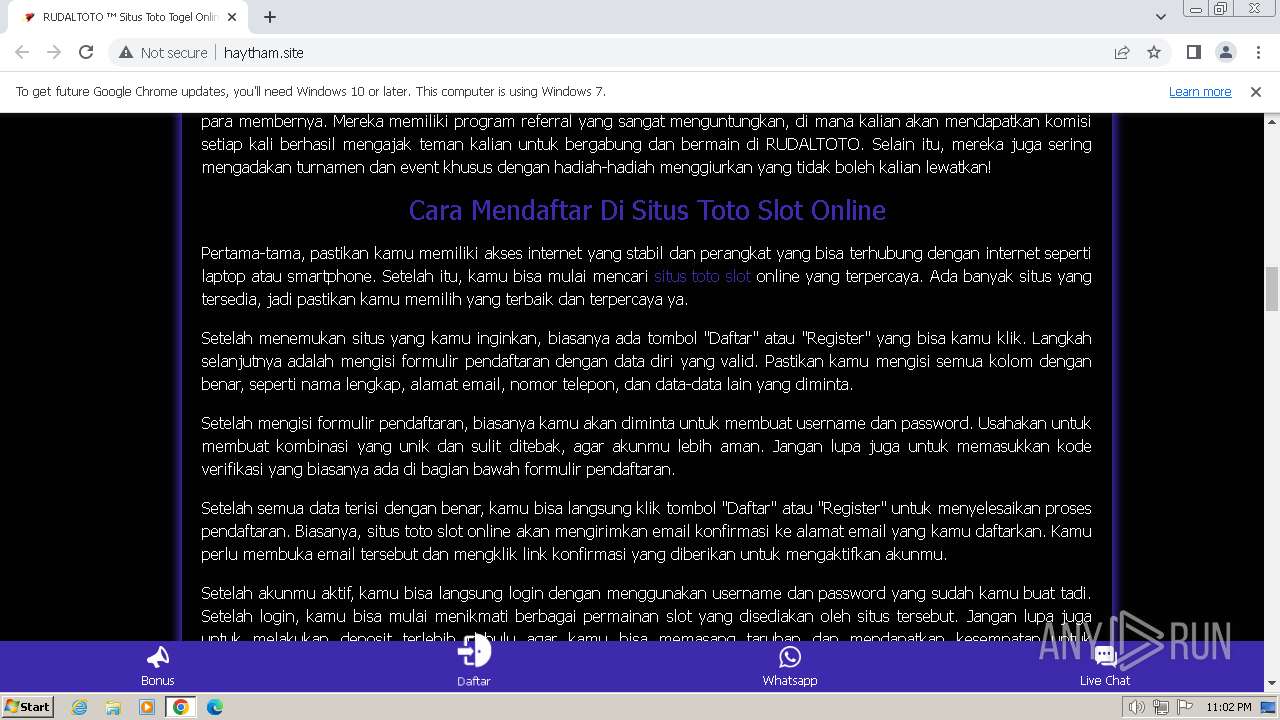
Task: Open the taskbar clock showing 11:02 PM
Action: pos(1228,707)
